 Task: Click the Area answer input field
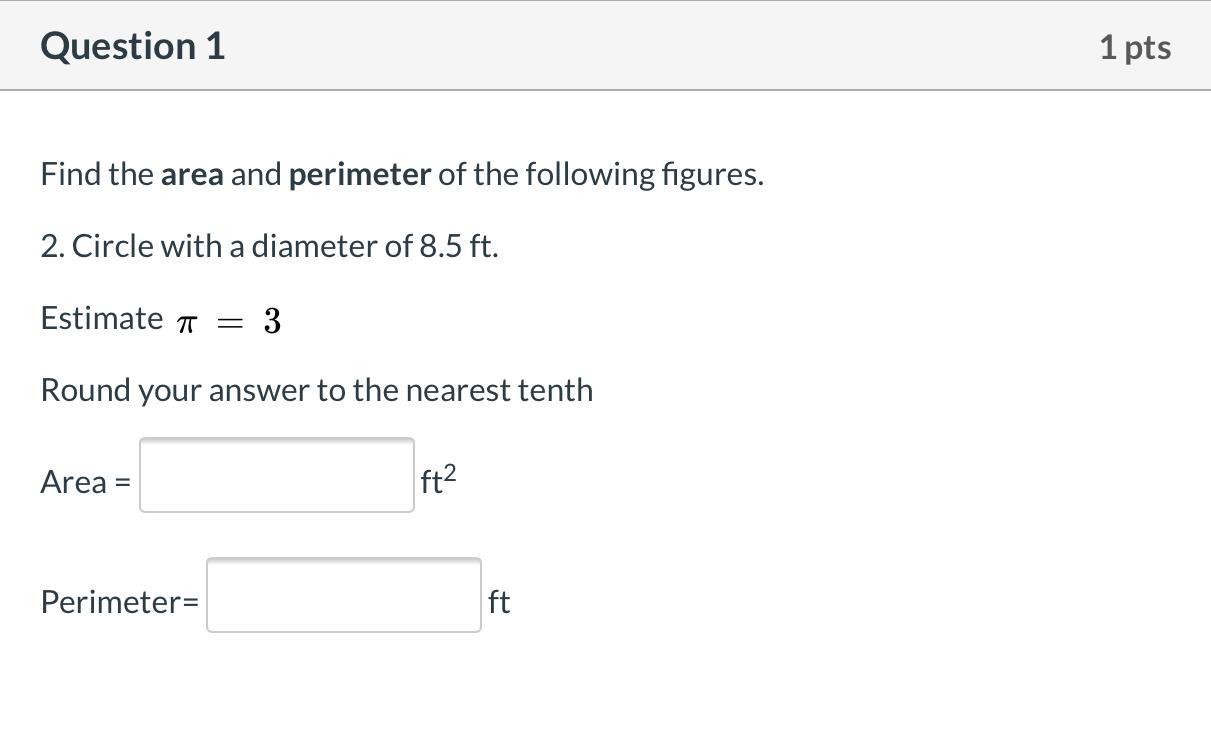tap(277, 475)
